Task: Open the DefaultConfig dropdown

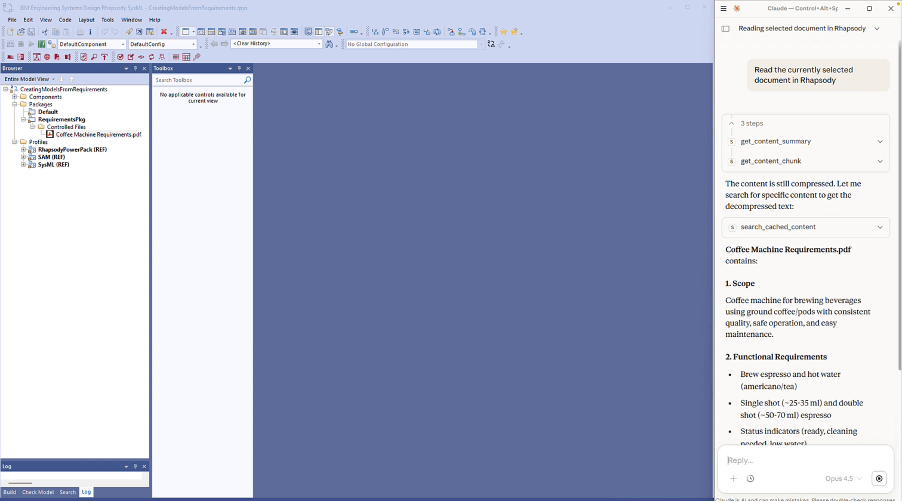Action: (193, 44)
